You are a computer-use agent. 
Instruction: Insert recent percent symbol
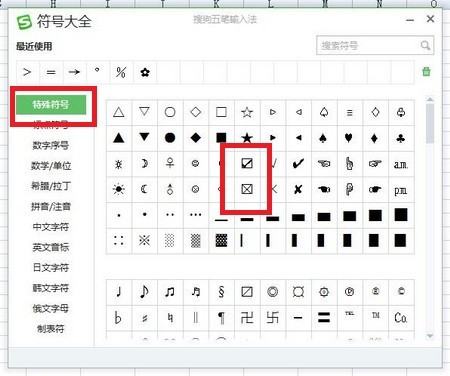[121, 72]
